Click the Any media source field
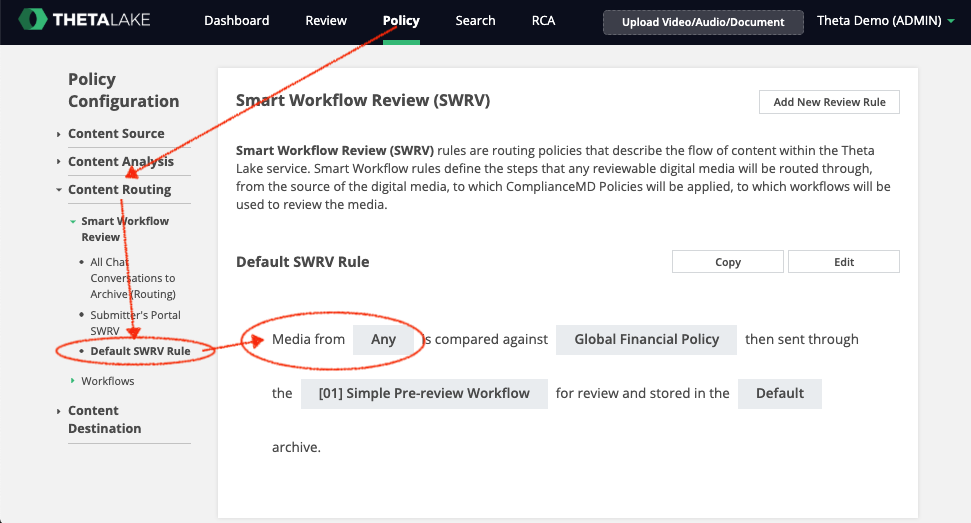971x523 pixels. coord(383,339)
